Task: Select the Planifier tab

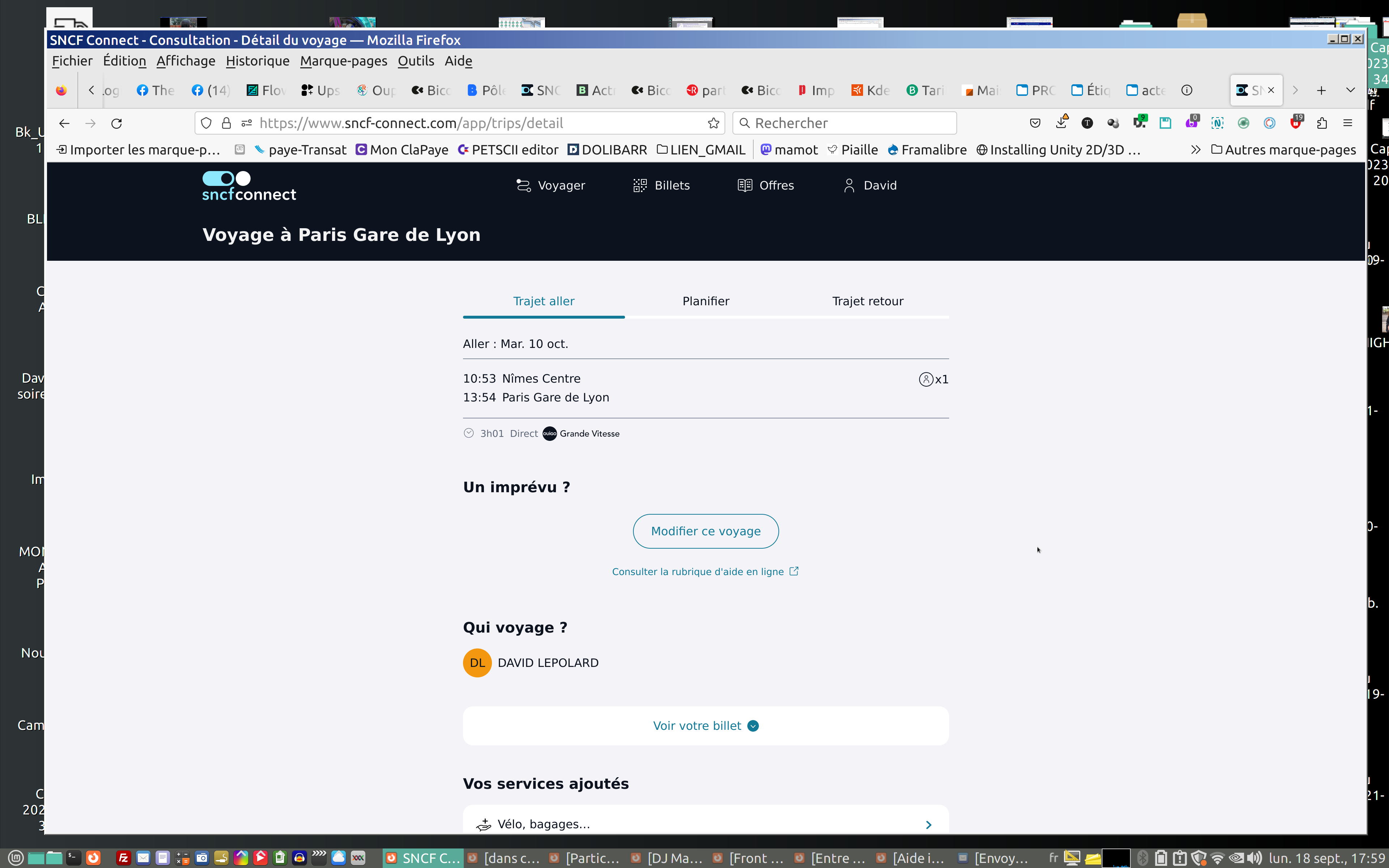Action: tap(705, 301)
